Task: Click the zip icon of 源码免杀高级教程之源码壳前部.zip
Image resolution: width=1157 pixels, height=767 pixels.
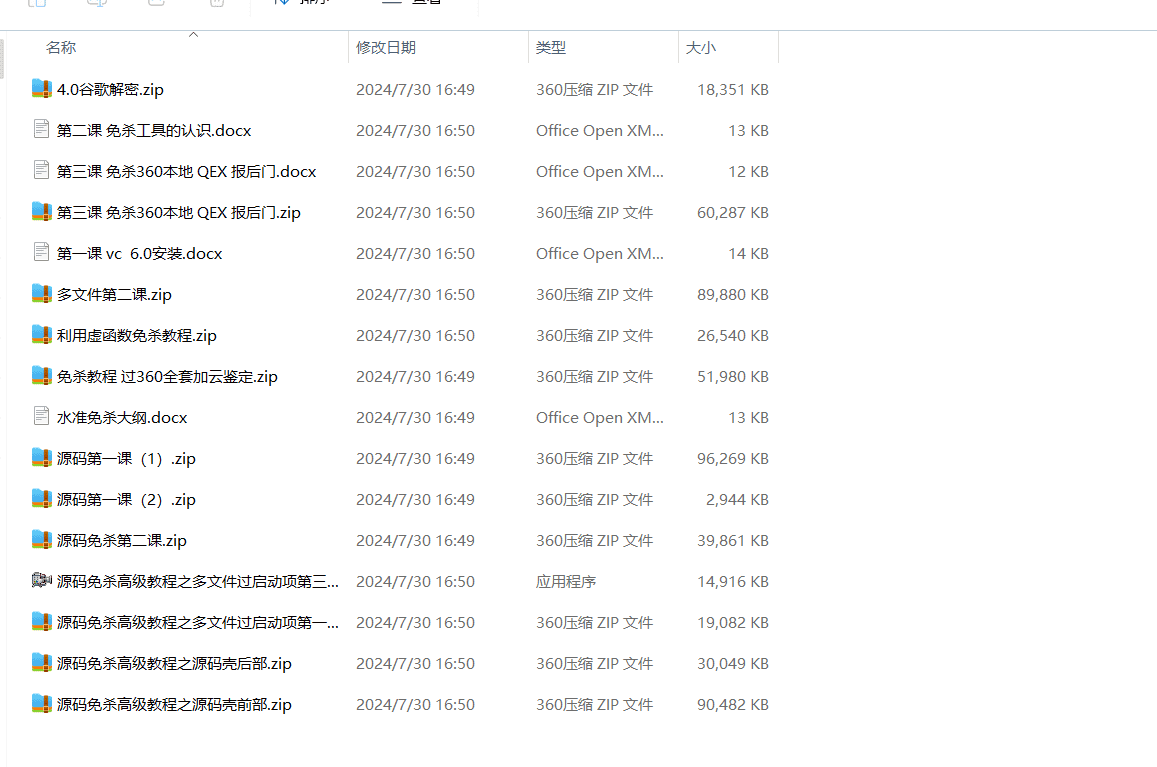Action: [x=41, y=704]
